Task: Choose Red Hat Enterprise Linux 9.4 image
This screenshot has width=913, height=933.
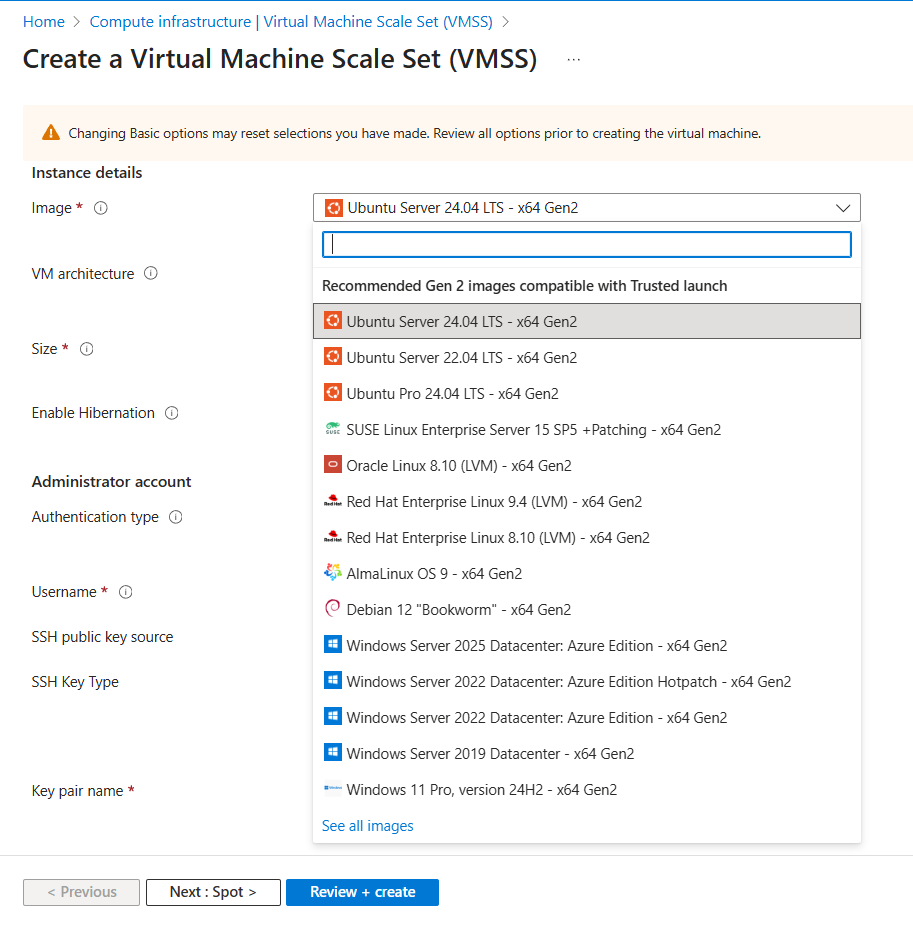Action: point(494,502)
